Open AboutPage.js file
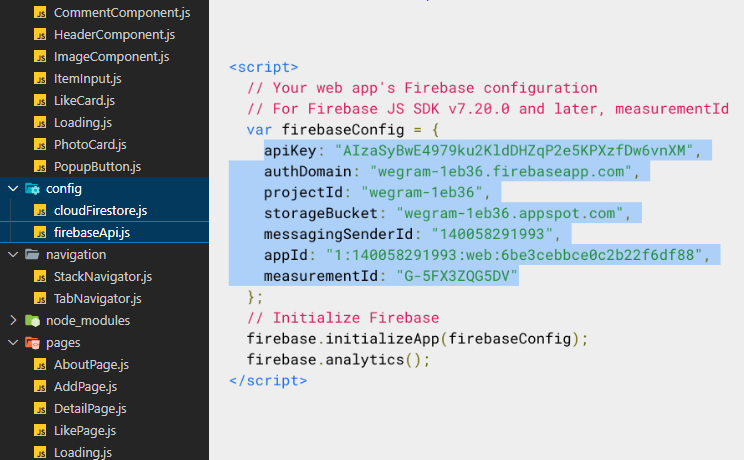Screen dimensions: 744x460 tap(91, 365)
